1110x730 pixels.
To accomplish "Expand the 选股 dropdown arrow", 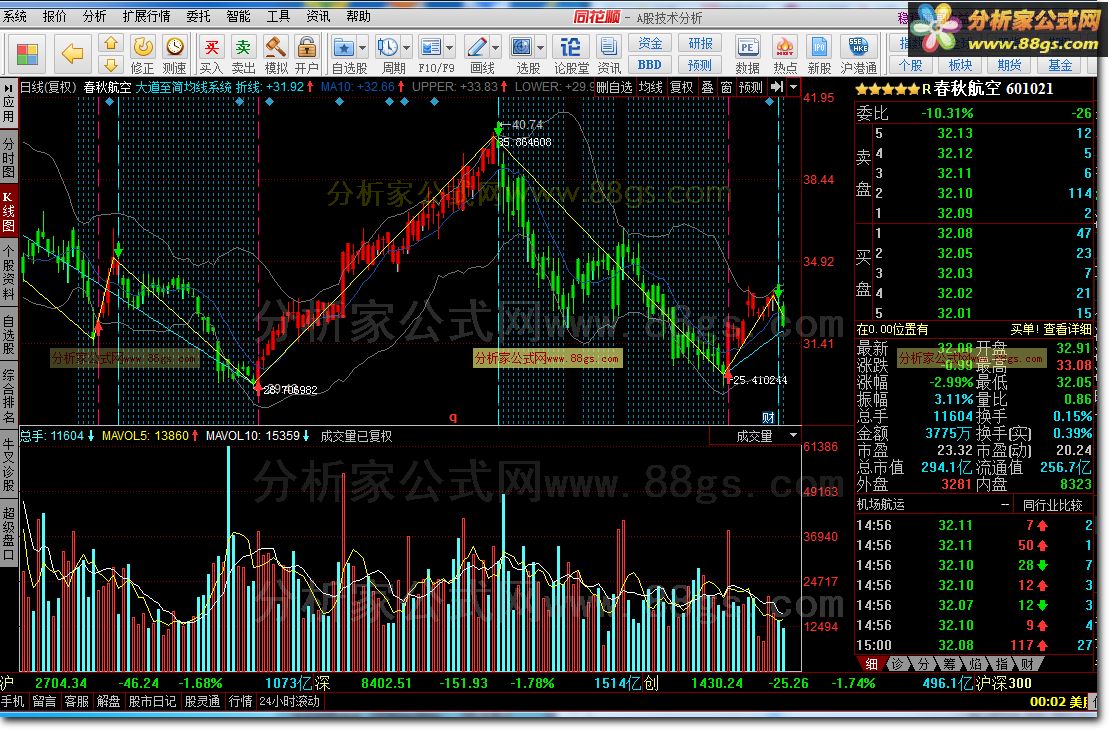I will coord(541,48).
